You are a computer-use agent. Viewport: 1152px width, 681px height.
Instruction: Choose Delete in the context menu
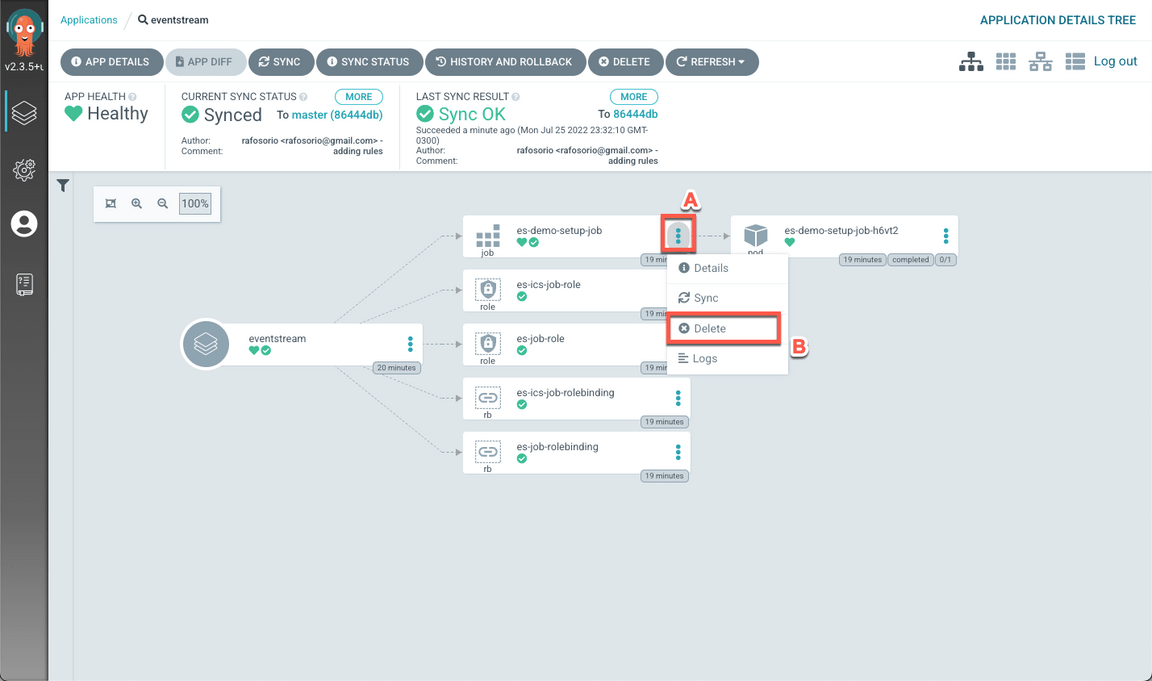click(x=710, y=328)
